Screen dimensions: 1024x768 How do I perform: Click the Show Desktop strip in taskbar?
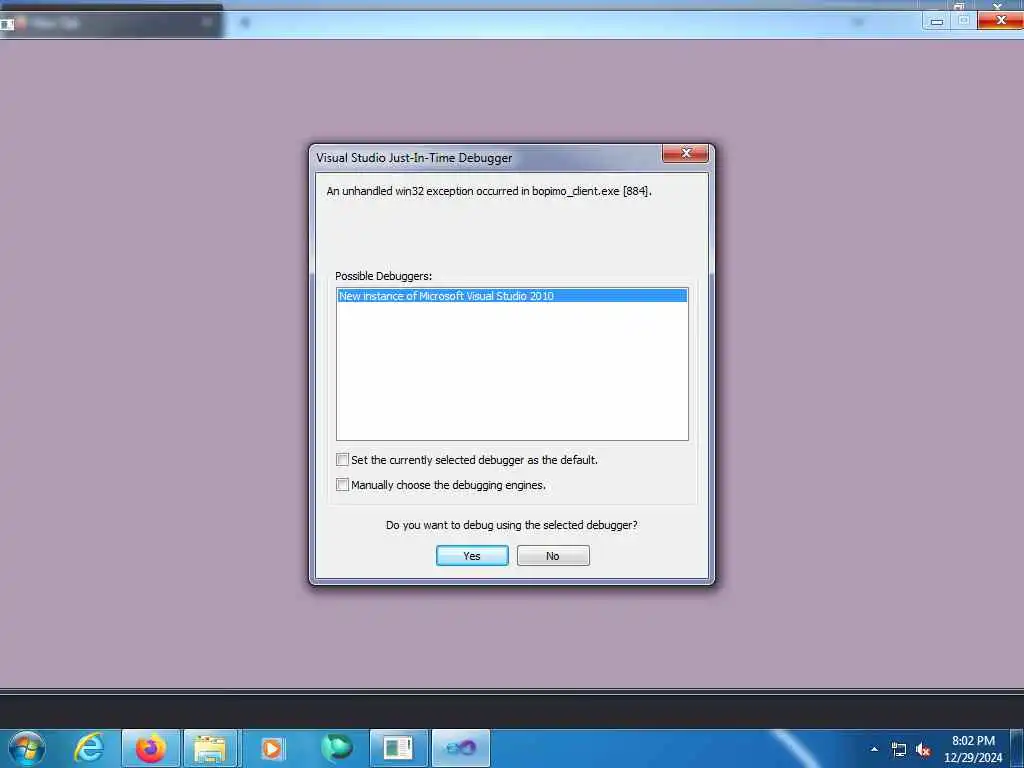1017,748
